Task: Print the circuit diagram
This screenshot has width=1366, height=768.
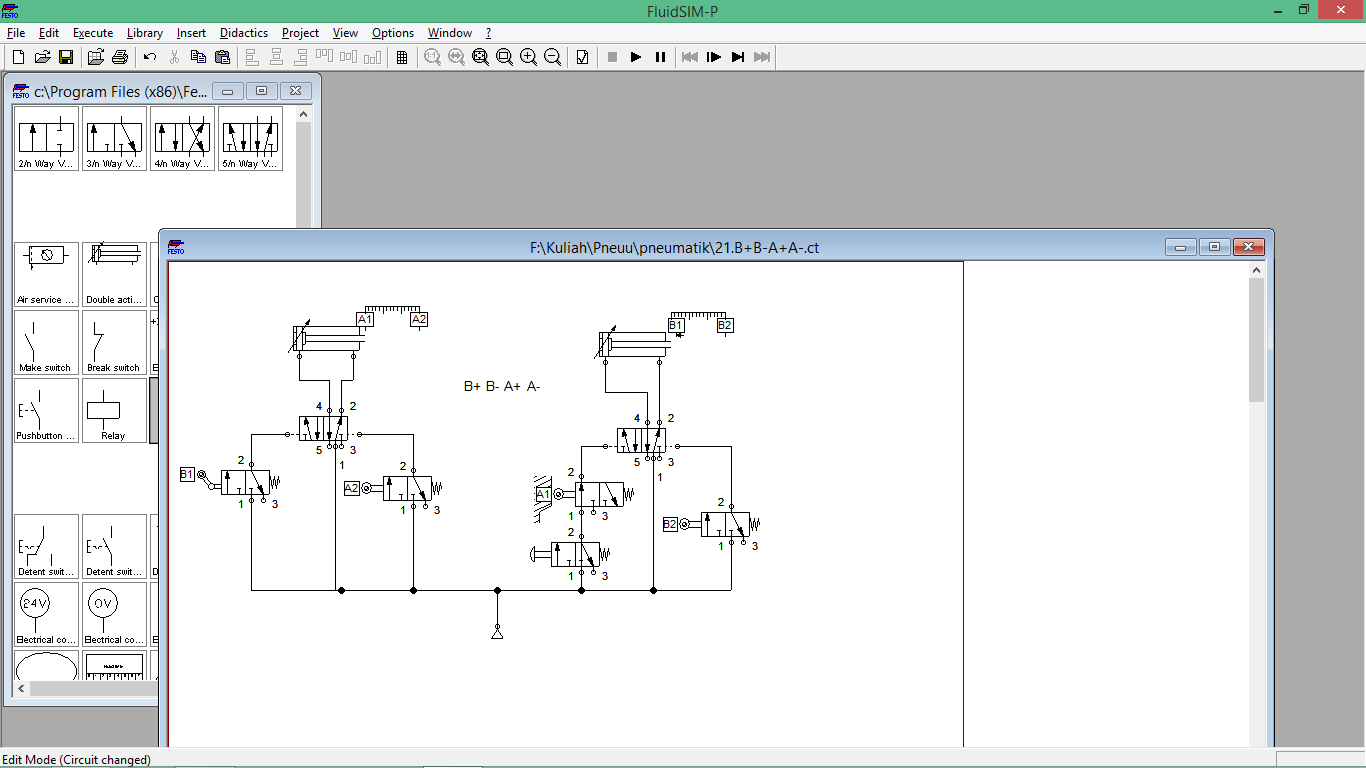Action: (x=120, y=57)
